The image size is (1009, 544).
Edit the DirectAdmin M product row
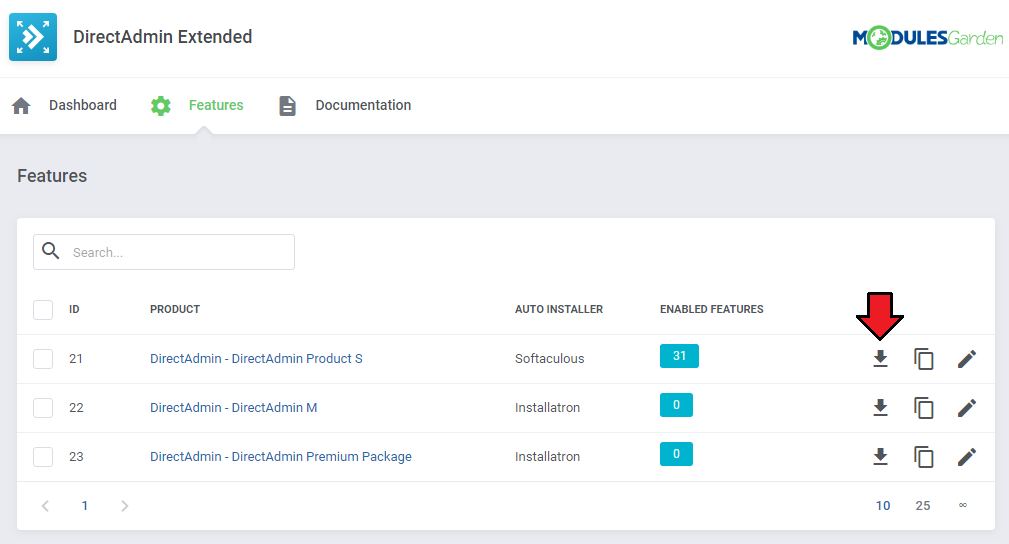[967, 408]
